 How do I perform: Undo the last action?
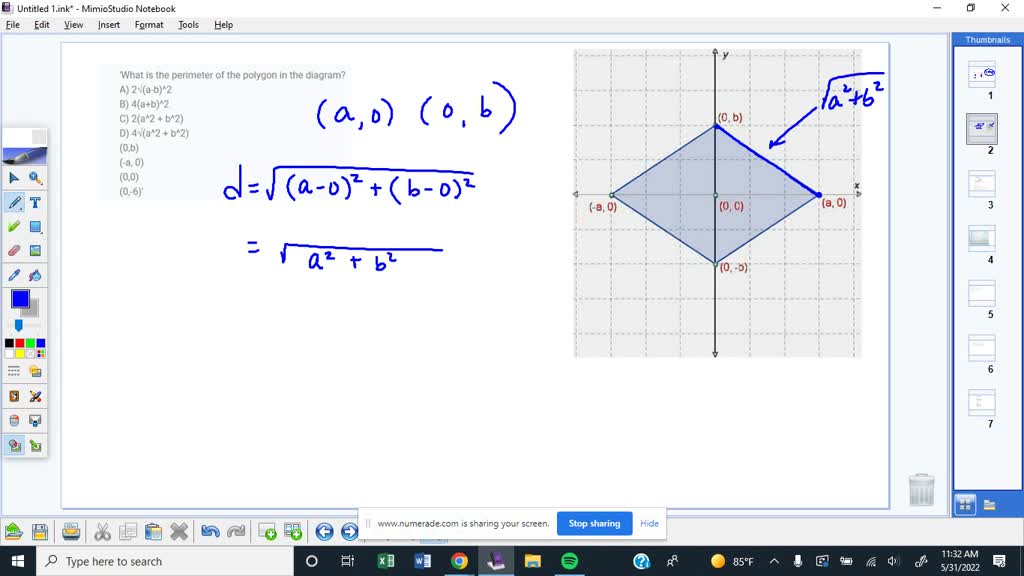point(210,532)
